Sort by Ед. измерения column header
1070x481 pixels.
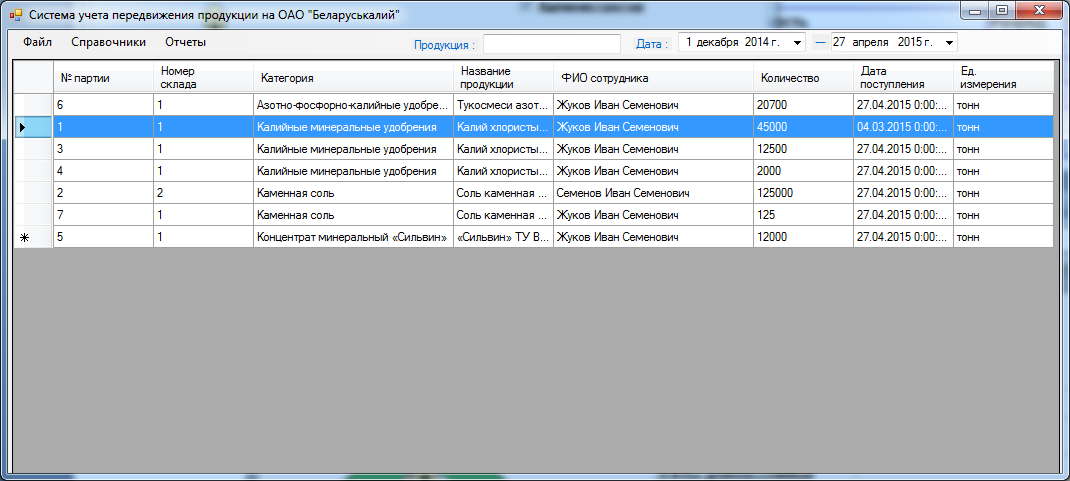pyautogui.click(x=1003, y=78)
